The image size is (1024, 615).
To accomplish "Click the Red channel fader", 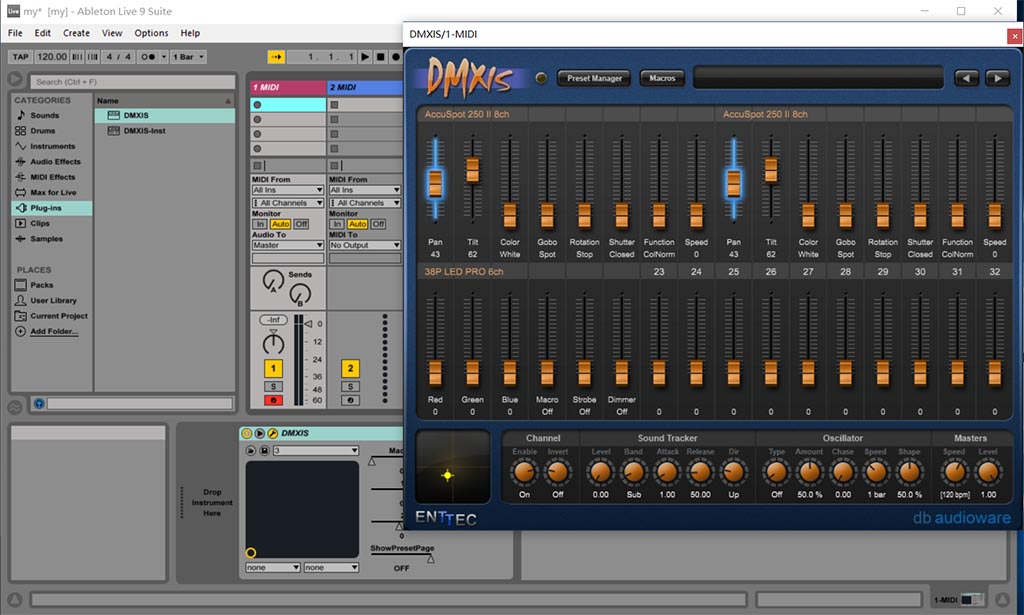I will click(x=435, y=373).
